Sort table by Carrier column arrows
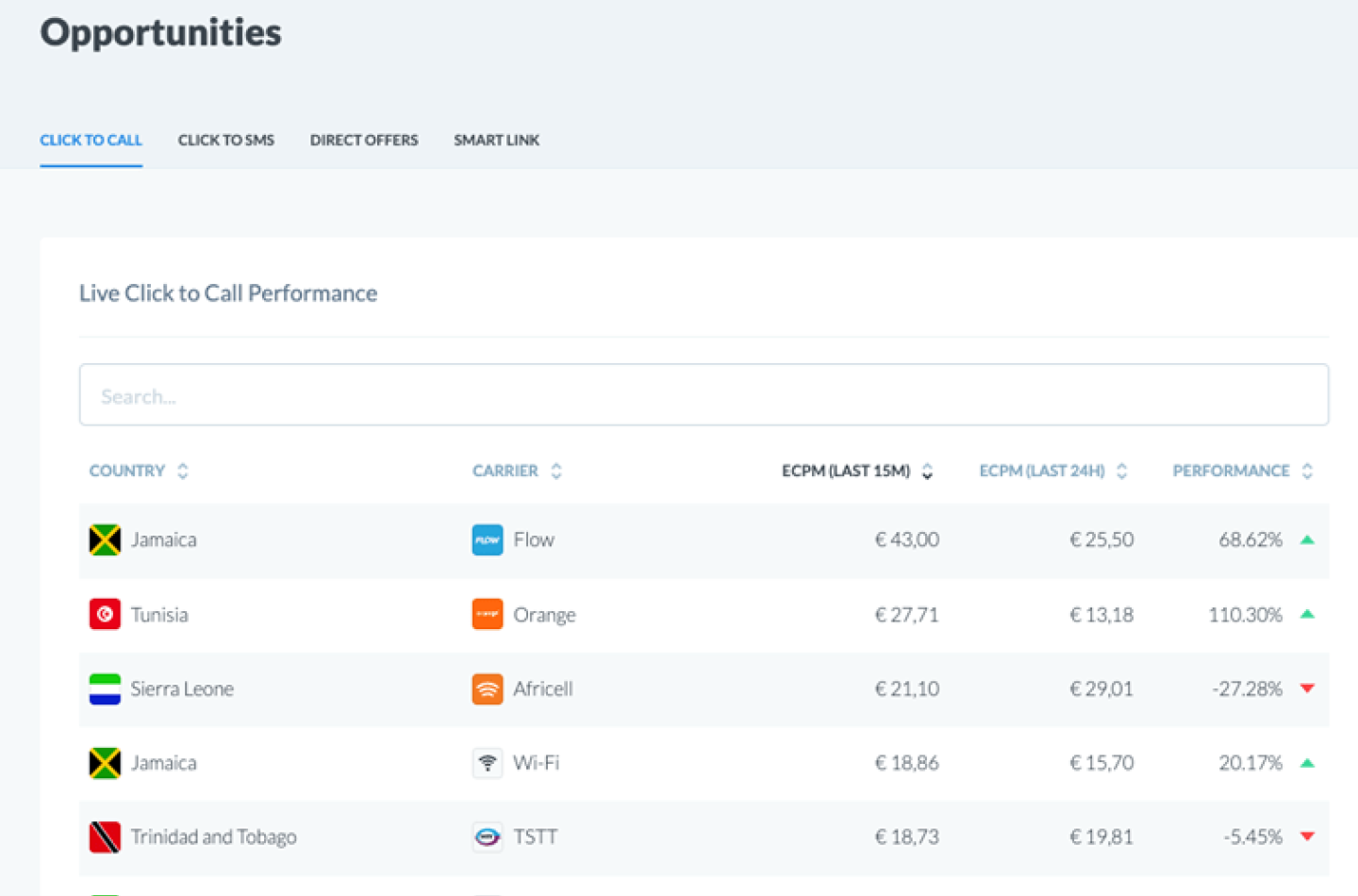The image size is (1358, 896). 556,472
